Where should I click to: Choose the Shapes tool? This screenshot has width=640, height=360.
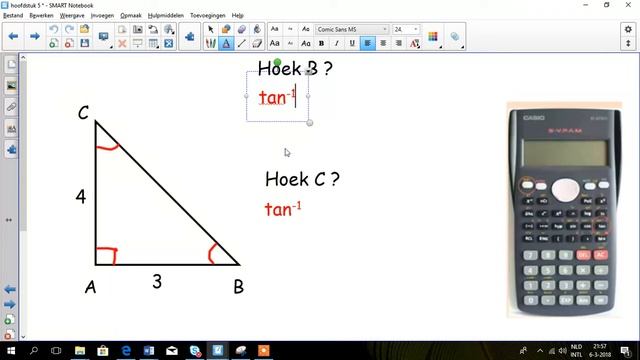pos(226,29)
